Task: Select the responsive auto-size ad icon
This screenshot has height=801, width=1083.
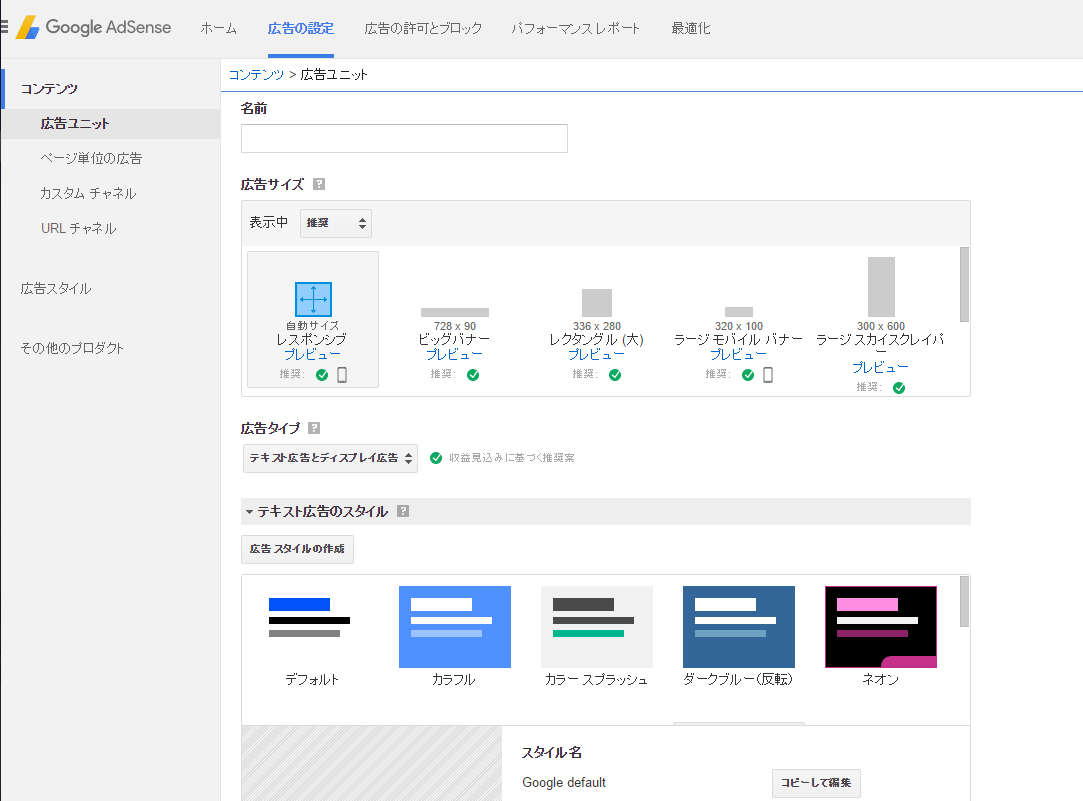Action: pos(313,299)
